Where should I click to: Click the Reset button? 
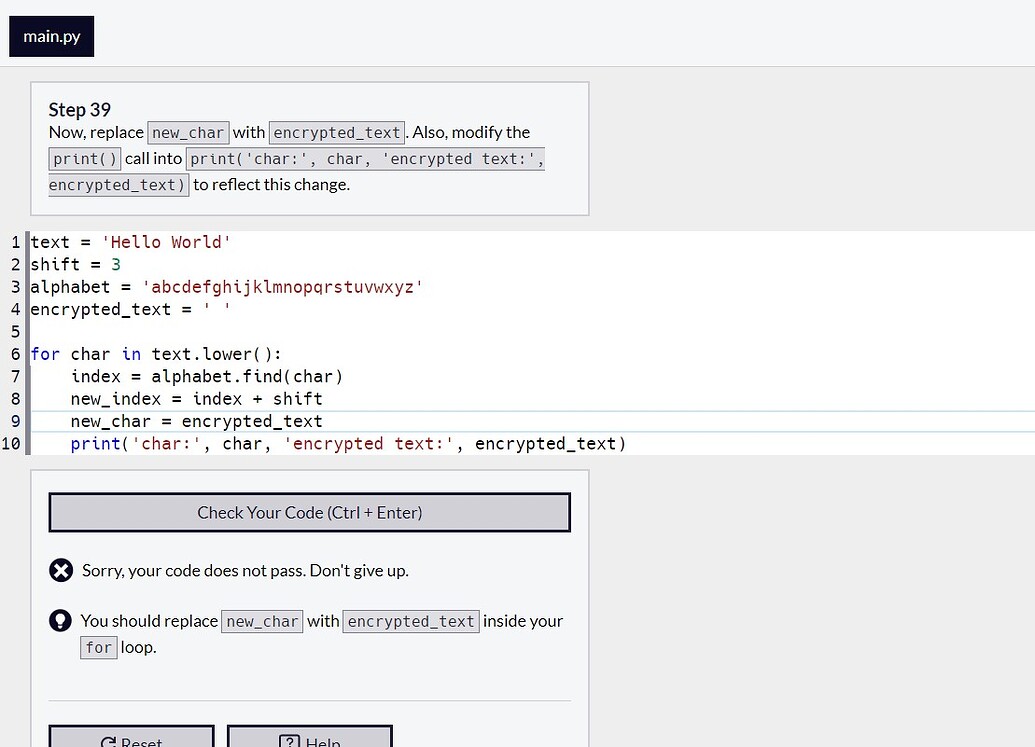[x=131, y=741]
